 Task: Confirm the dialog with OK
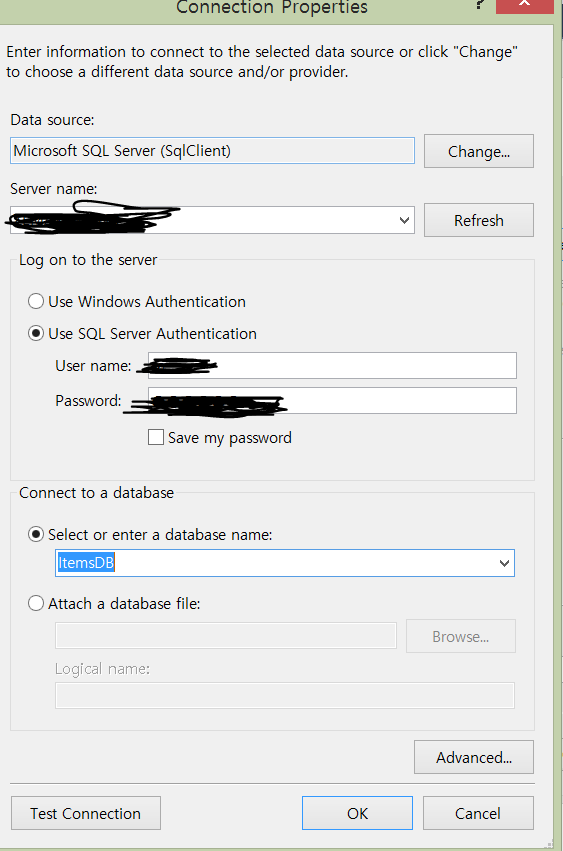(x=357, y=814)
